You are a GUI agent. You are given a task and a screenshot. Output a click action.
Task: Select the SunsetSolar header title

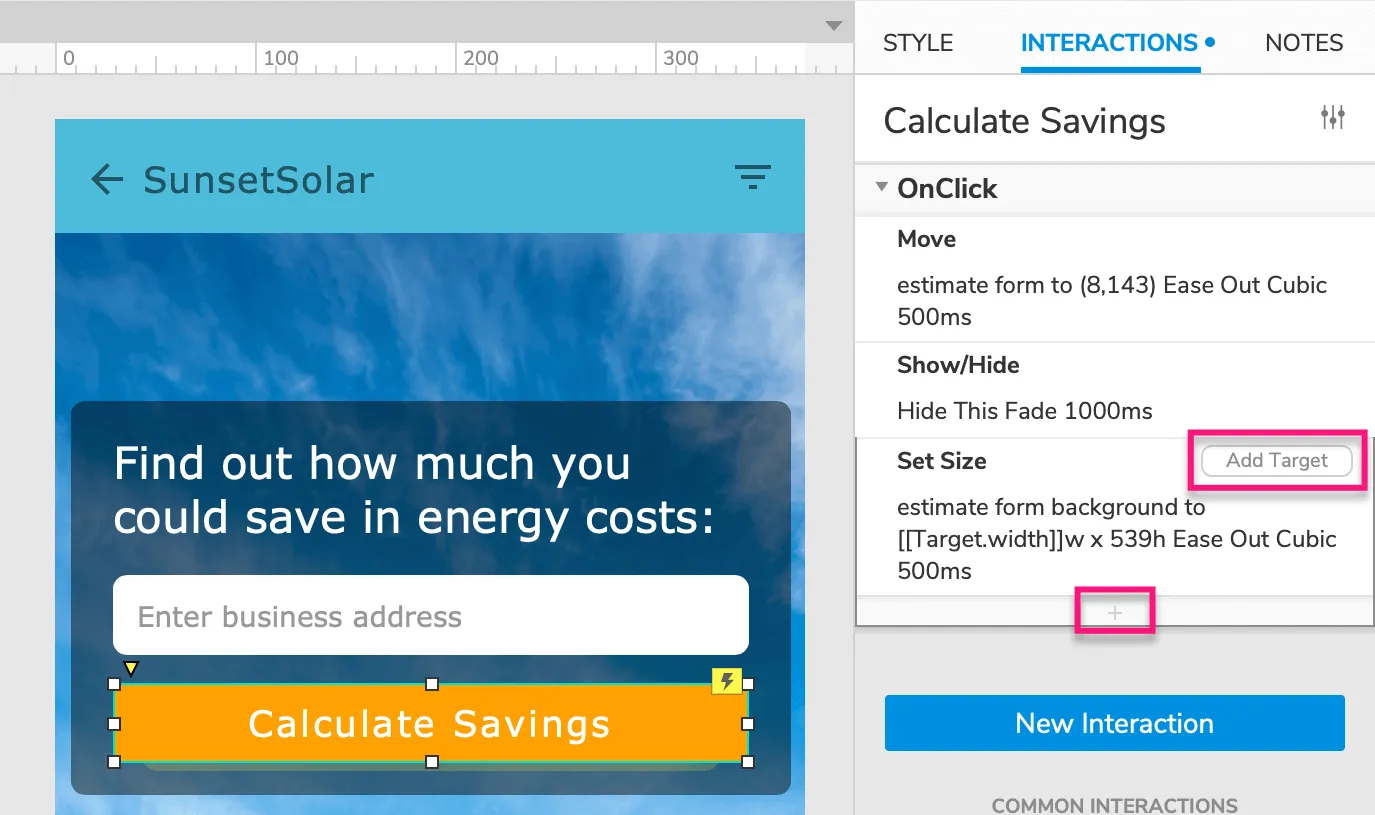point(259,180)
